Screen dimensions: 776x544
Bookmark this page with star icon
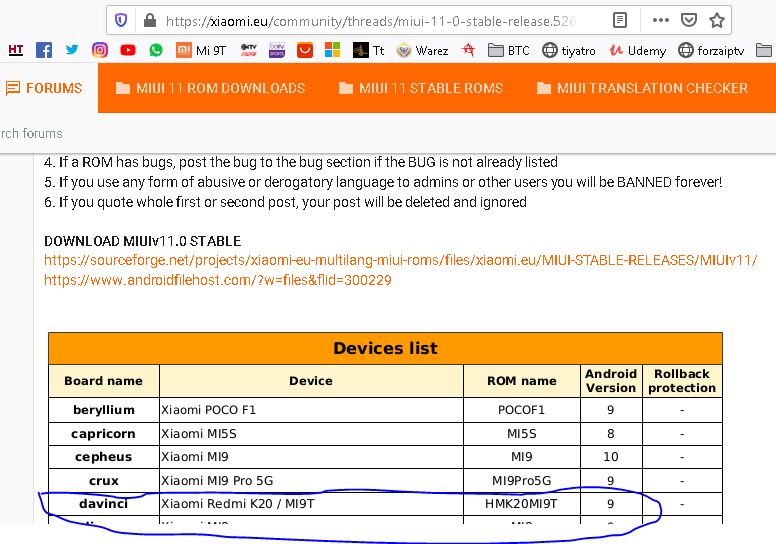point(717,20)
